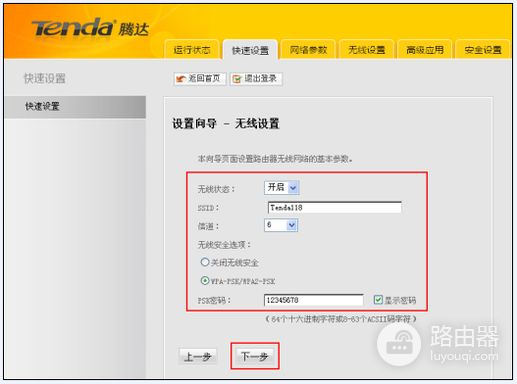Select the 安全设置 tab

[x=483, y=50]
